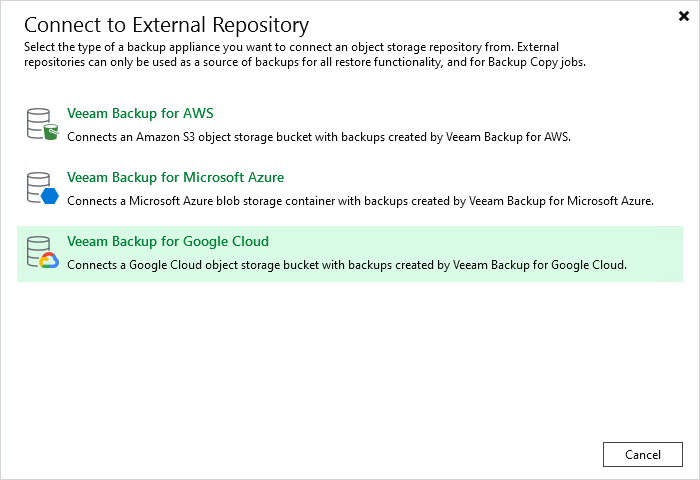Open Veeam Backup for AWS option
The height and width of the screenshot is (480, 700).
140,113
